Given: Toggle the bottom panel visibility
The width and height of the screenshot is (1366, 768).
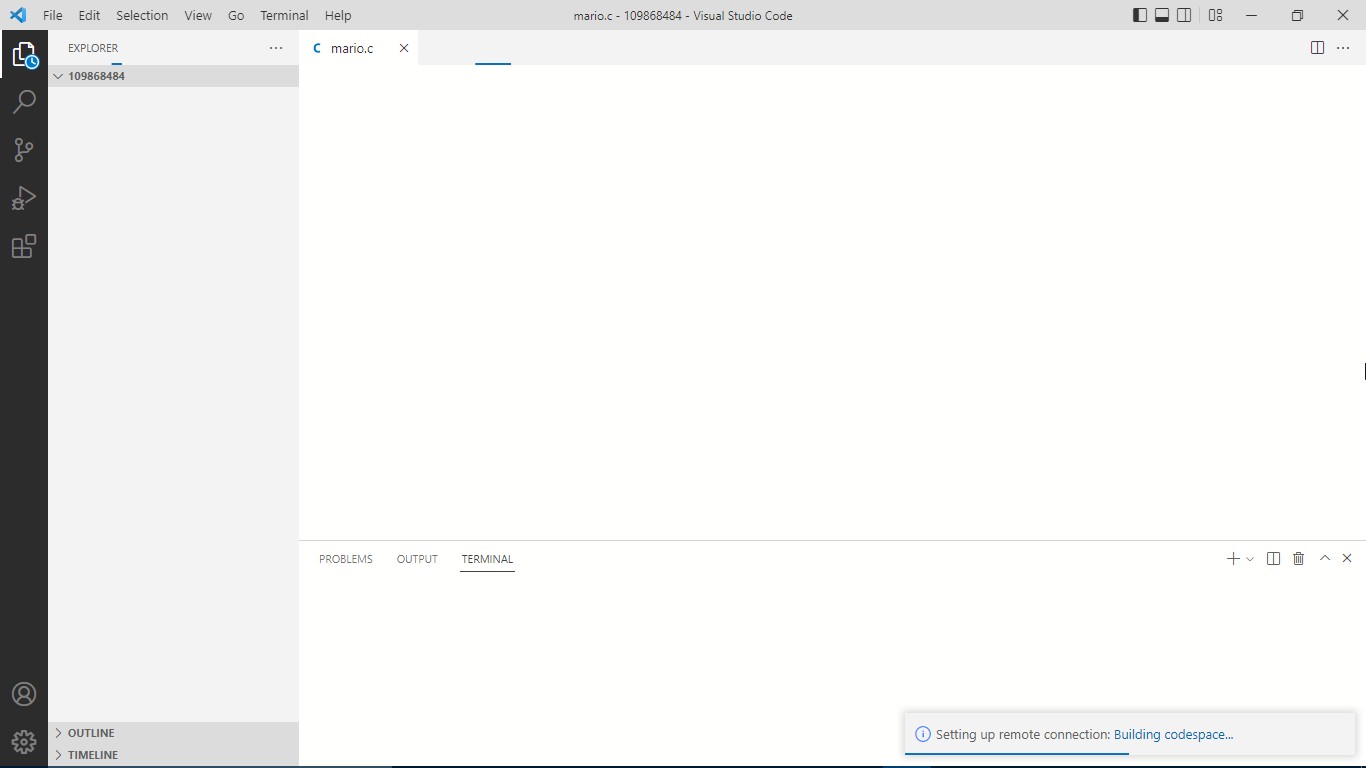Looking at the screenshot, I should coord(1161,15).
